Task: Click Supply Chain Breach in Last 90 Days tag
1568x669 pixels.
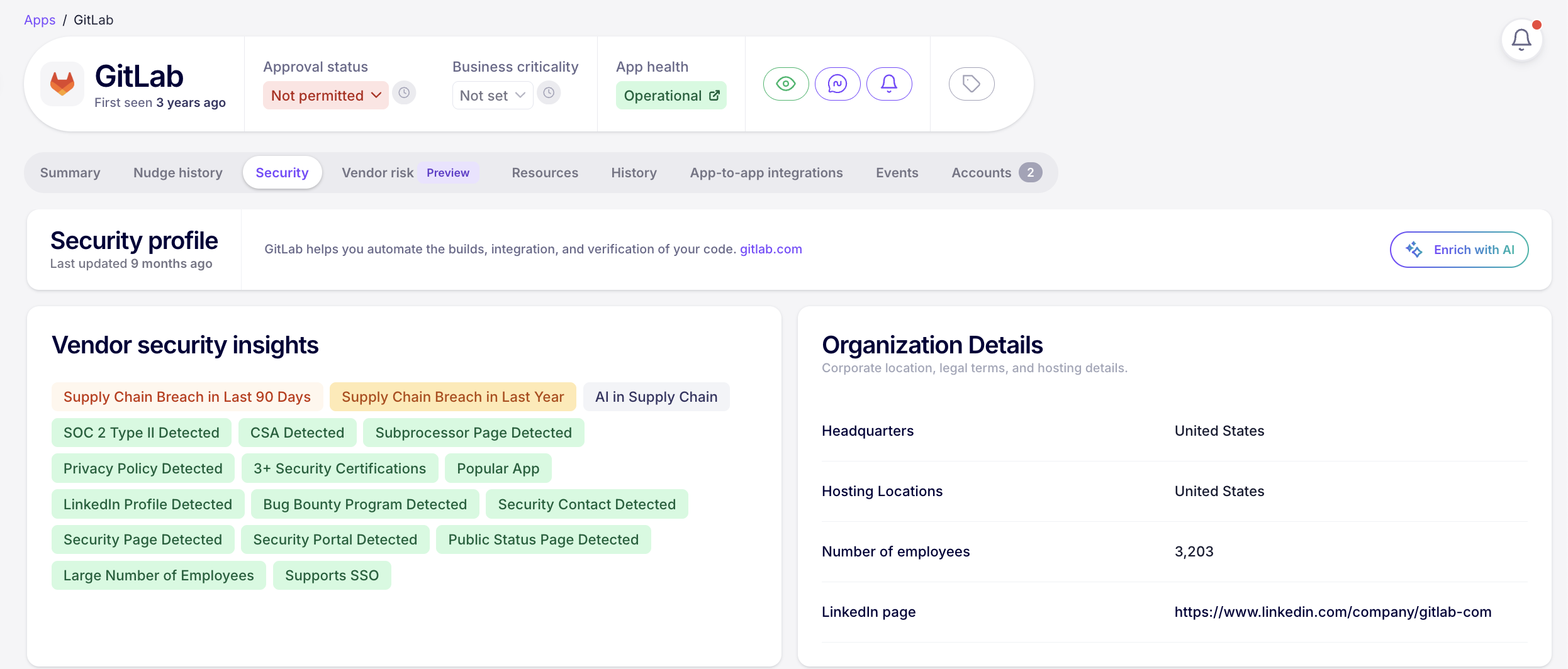Action: [187, 397]
